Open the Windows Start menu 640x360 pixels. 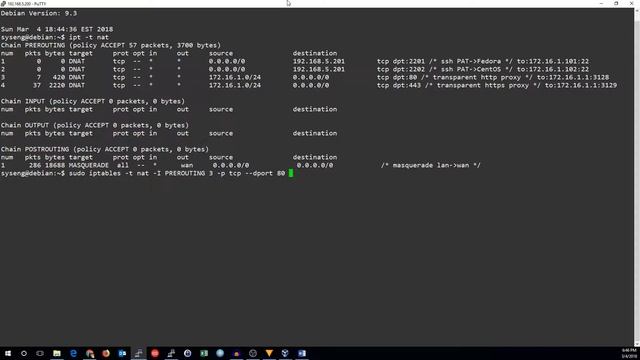8,353
